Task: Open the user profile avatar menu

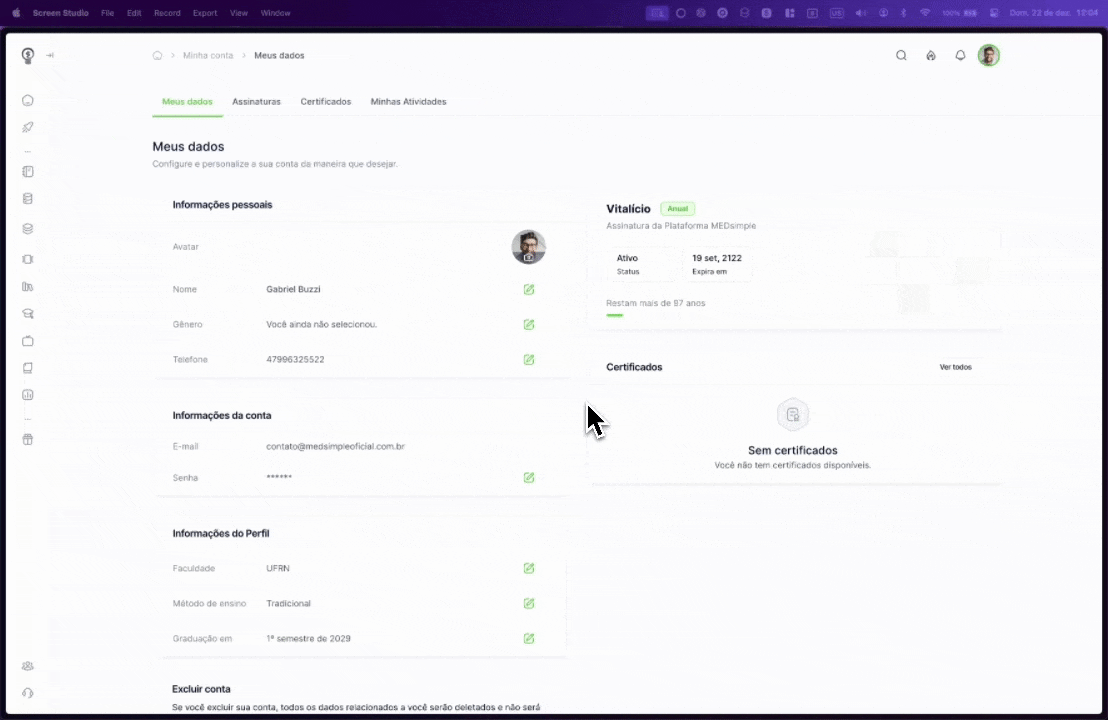Action: (x=989, y=56)
